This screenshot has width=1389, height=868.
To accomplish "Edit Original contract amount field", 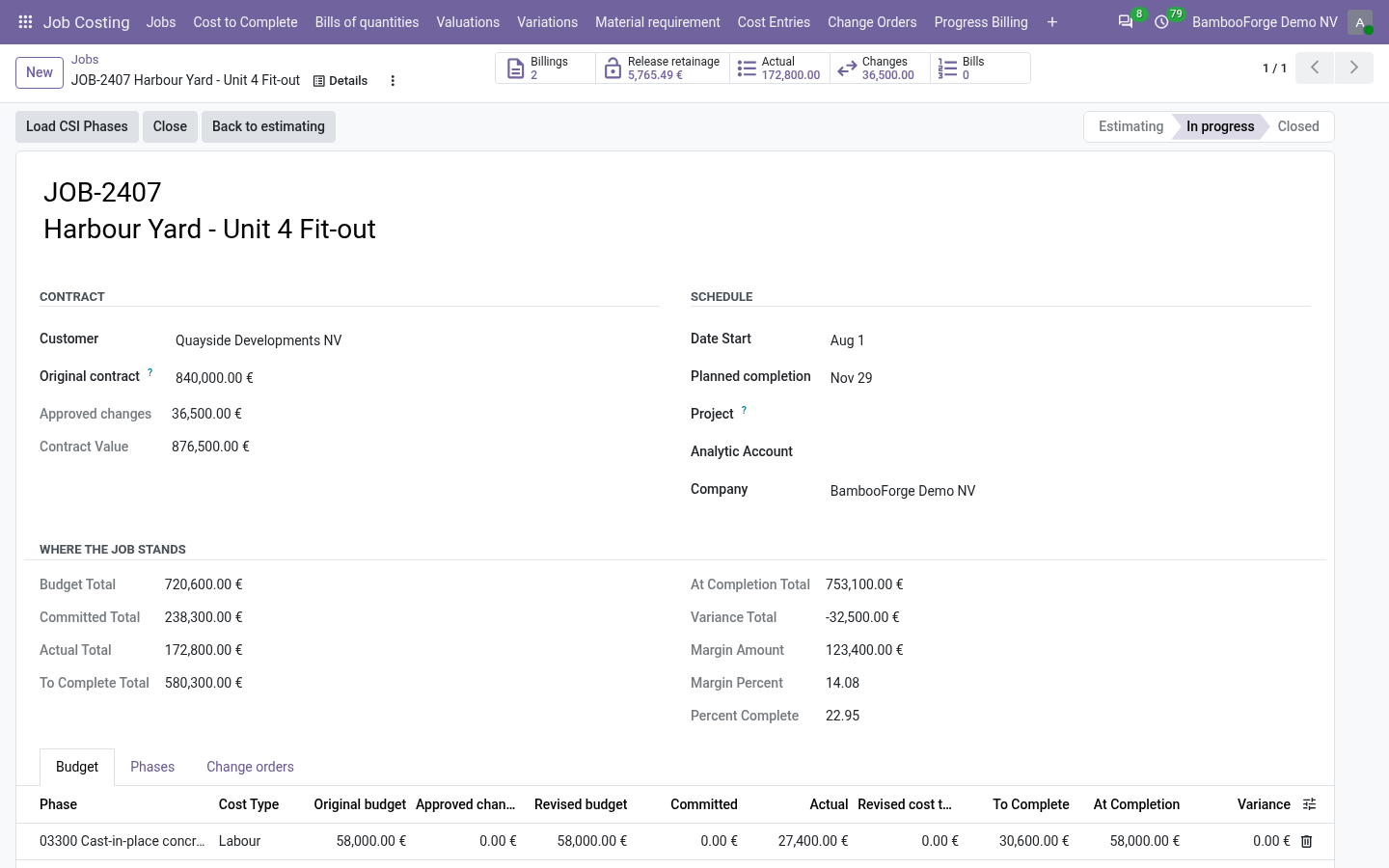I will pos(416,378).
